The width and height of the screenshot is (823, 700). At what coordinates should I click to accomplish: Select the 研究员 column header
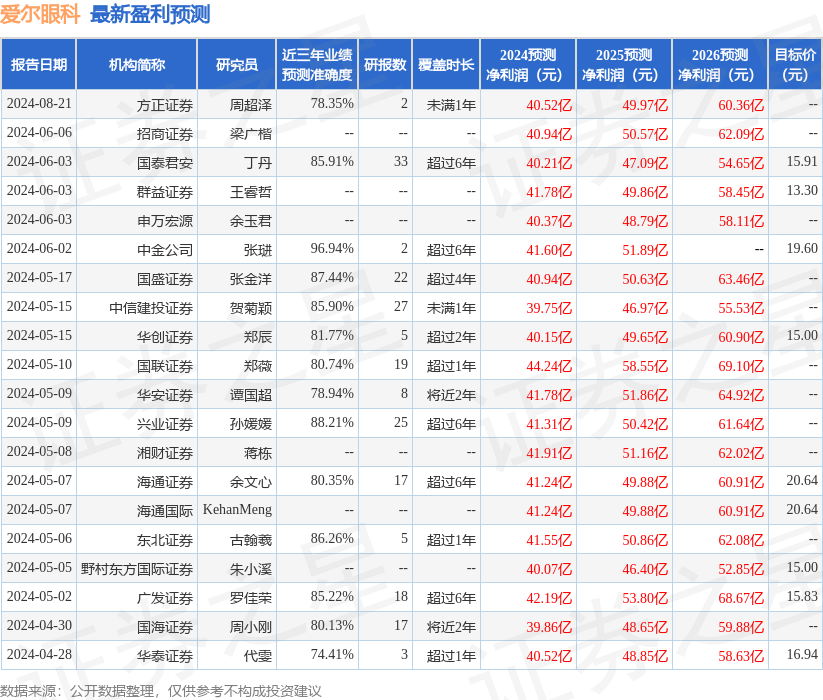click(x=237, y=65)
